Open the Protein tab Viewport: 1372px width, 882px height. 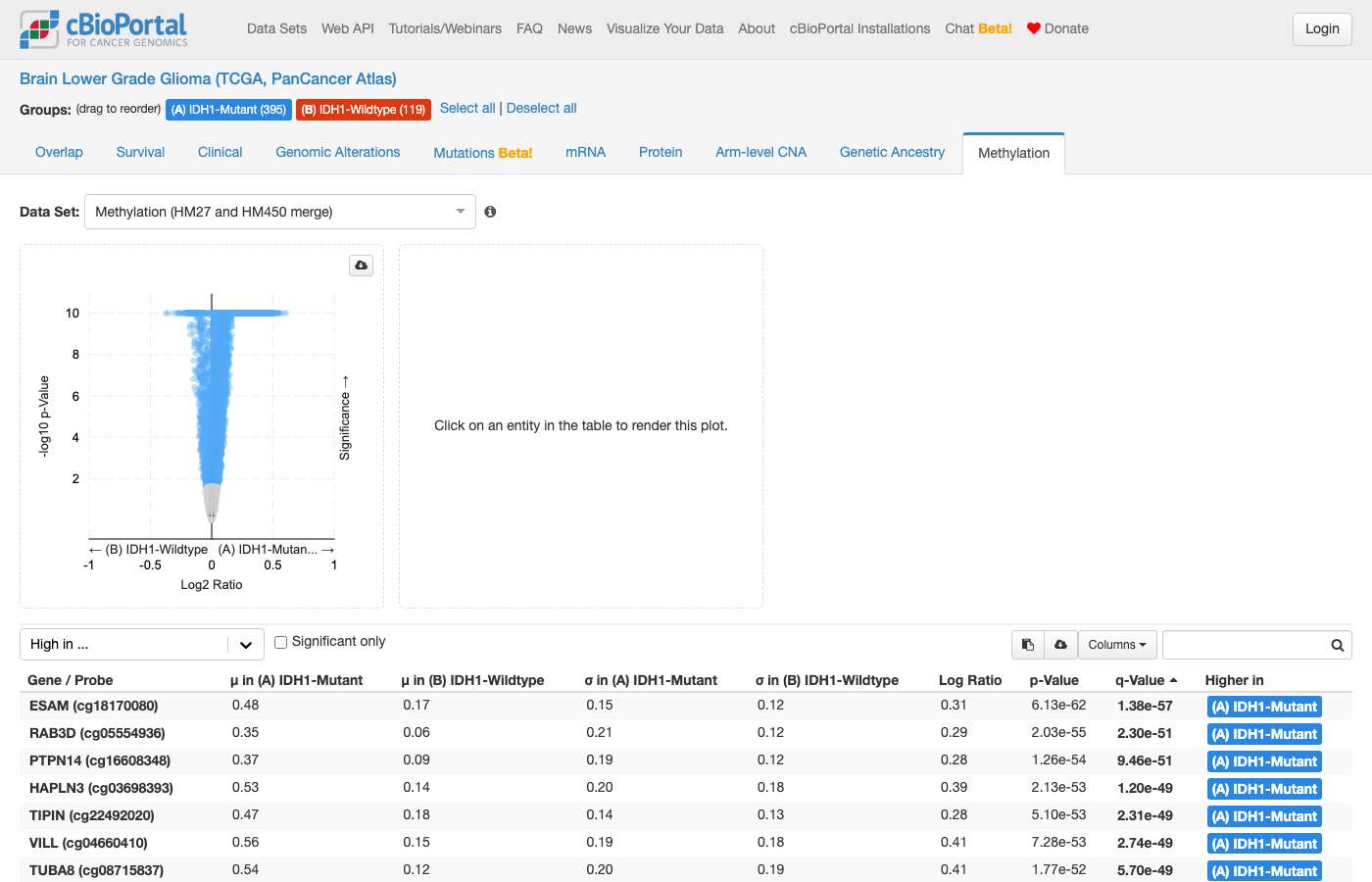click(661, 152)
